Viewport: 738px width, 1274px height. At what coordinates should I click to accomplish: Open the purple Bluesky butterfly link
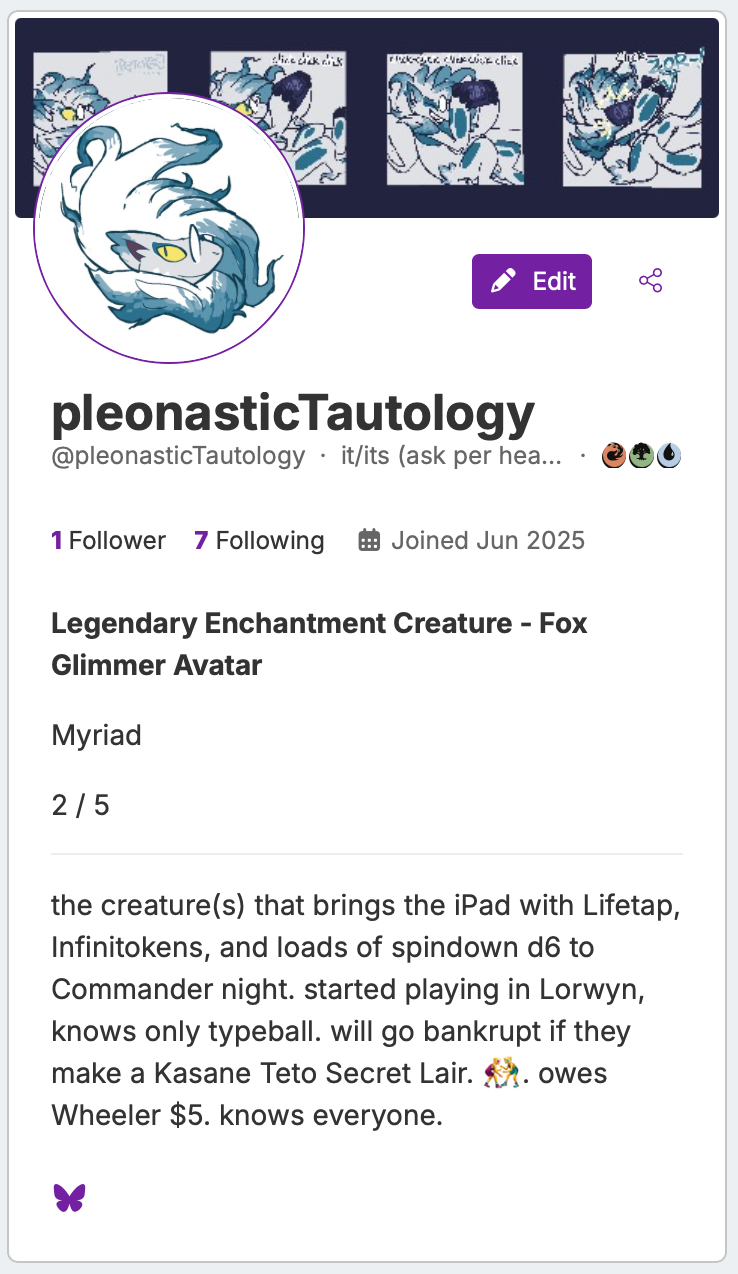coord(69,1197)
